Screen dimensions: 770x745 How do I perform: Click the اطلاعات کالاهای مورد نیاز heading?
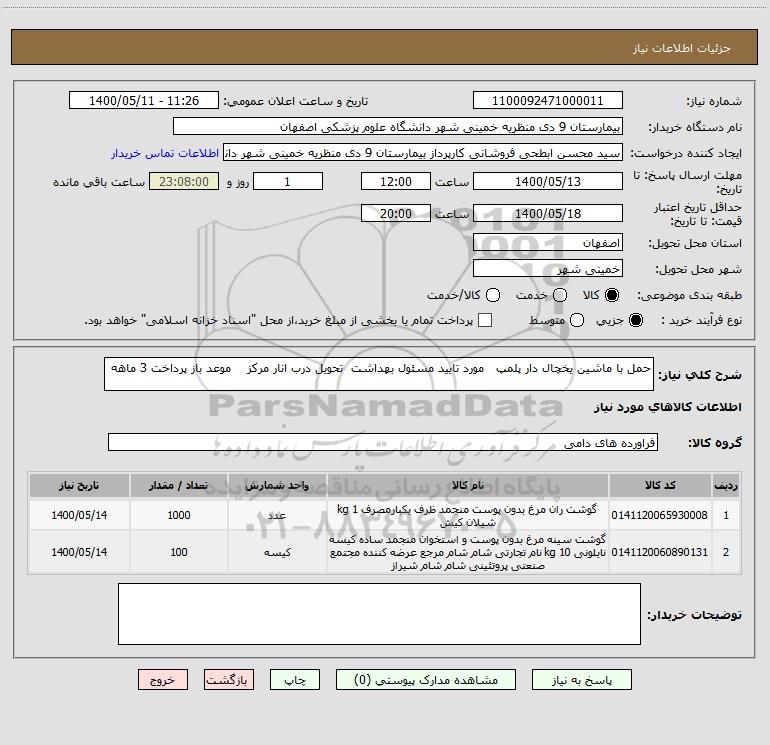668,407
